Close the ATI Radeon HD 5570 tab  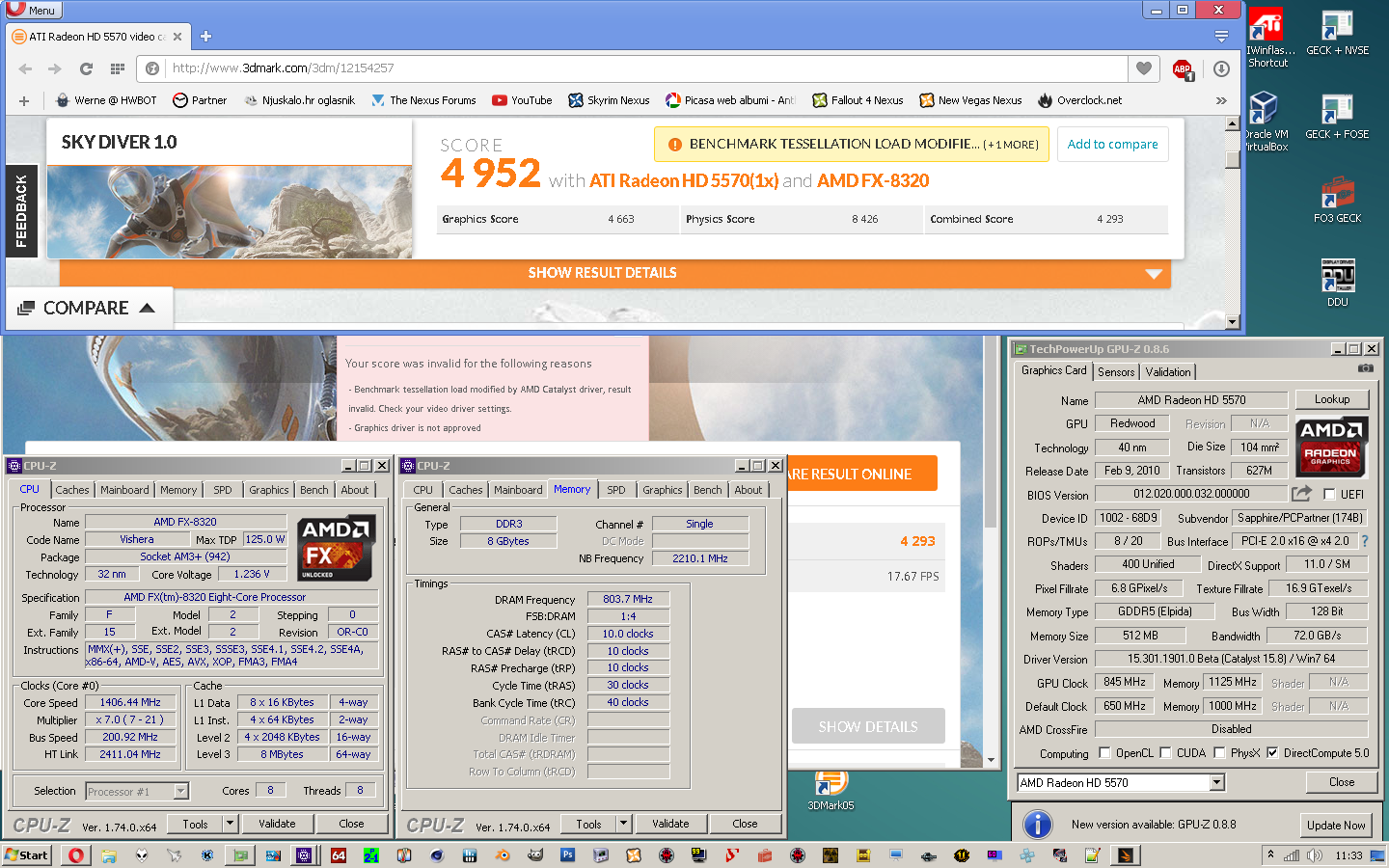coord(177,37)
